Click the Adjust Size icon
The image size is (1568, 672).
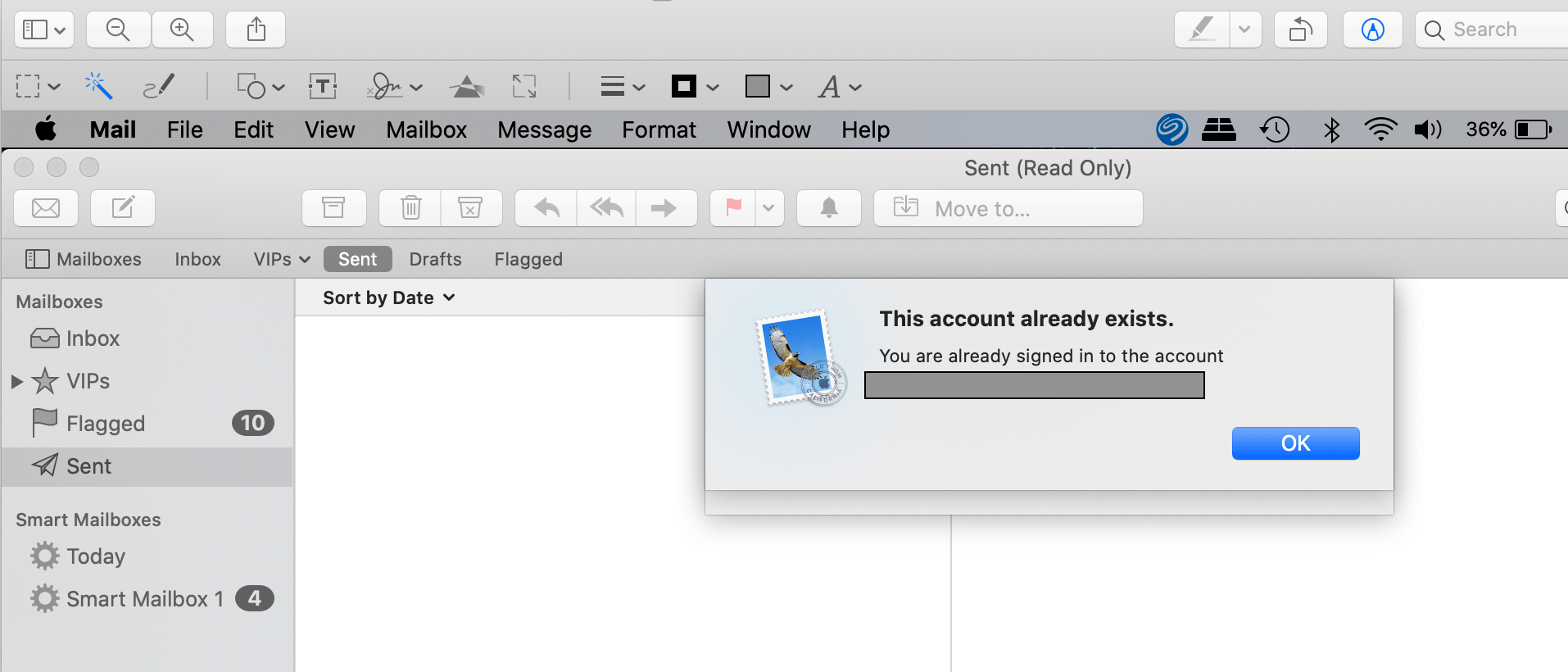coord(524,86)
